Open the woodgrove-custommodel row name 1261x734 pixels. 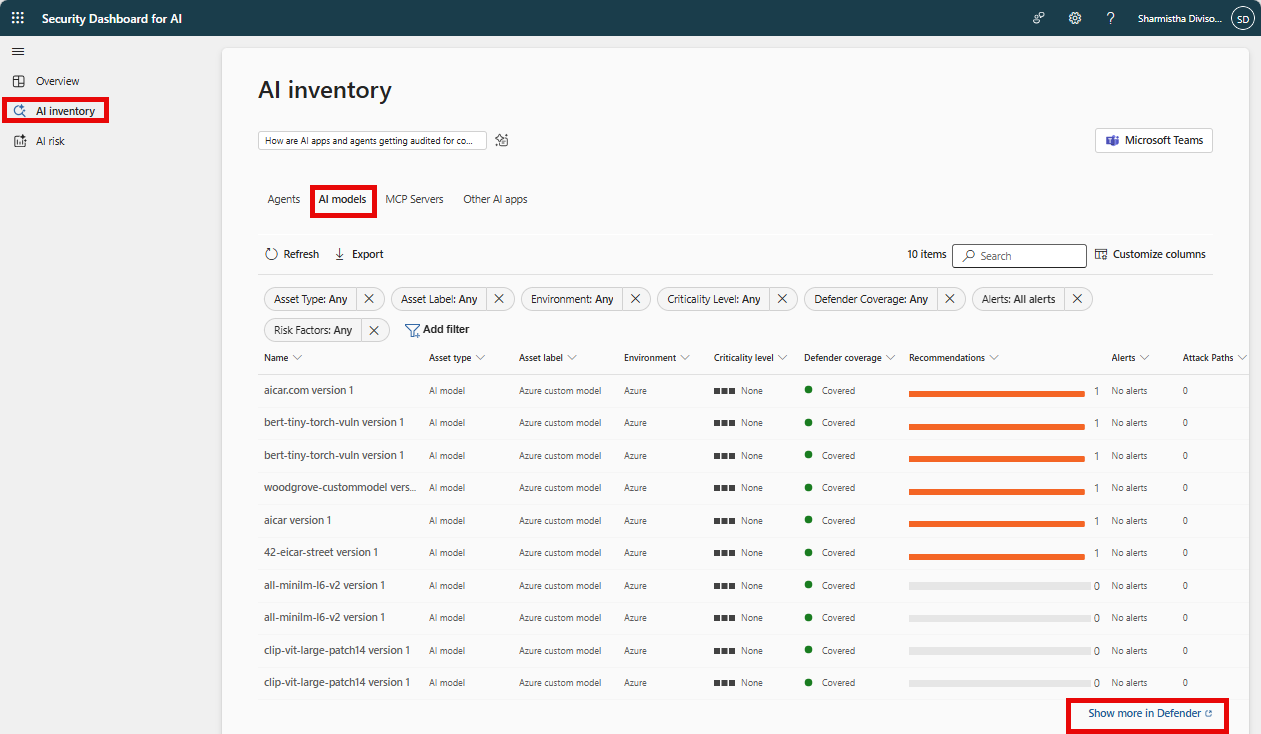340,488
